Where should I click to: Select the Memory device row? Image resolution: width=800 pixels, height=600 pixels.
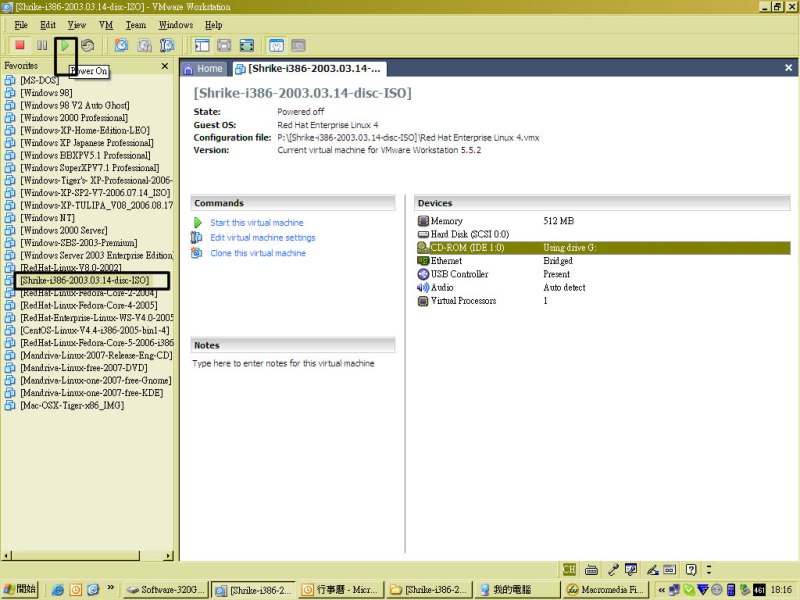[603, 221]
